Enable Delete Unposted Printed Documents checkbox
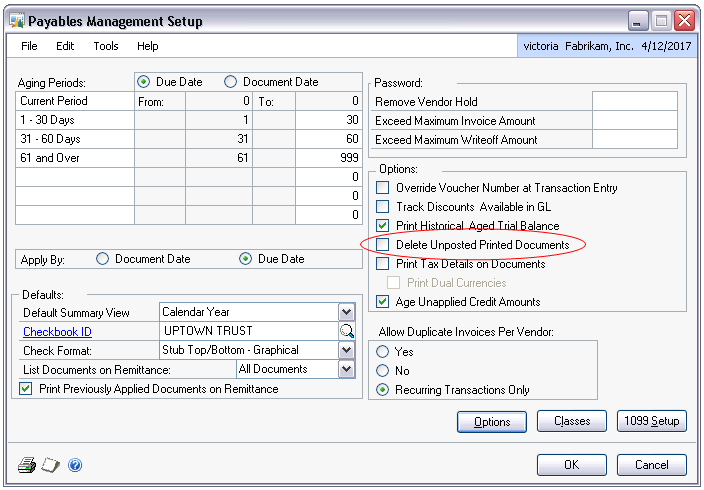This screenshot has width=704, height=490. coord(382,245)
